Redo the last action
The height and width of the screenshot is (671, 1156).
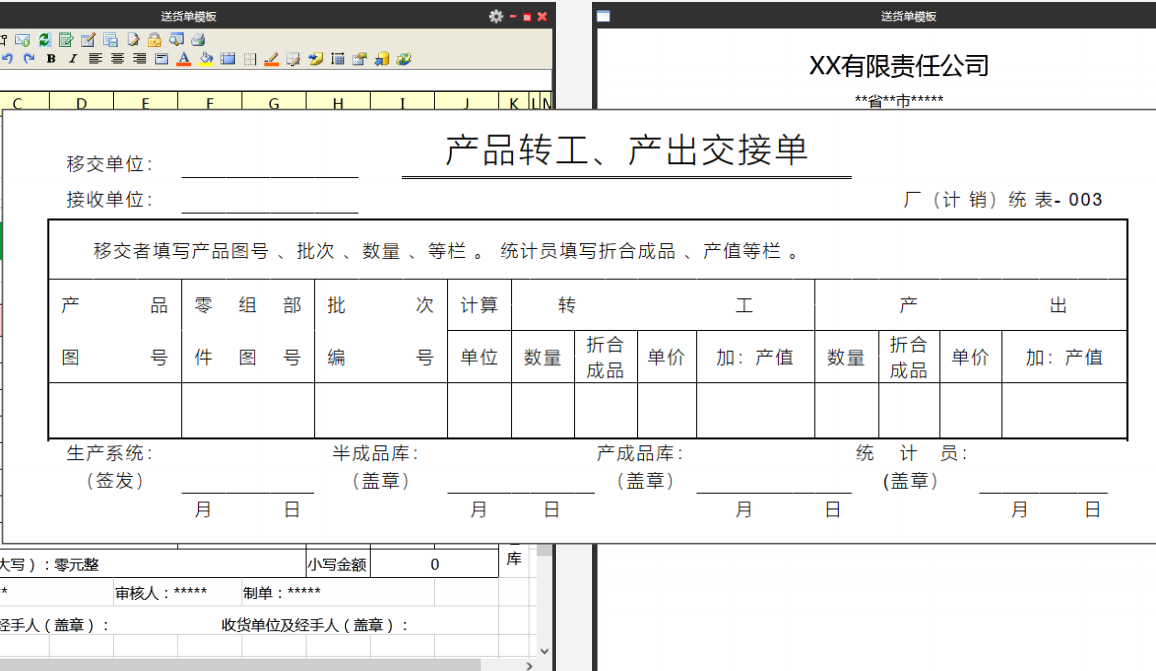(x=29, y=58)
